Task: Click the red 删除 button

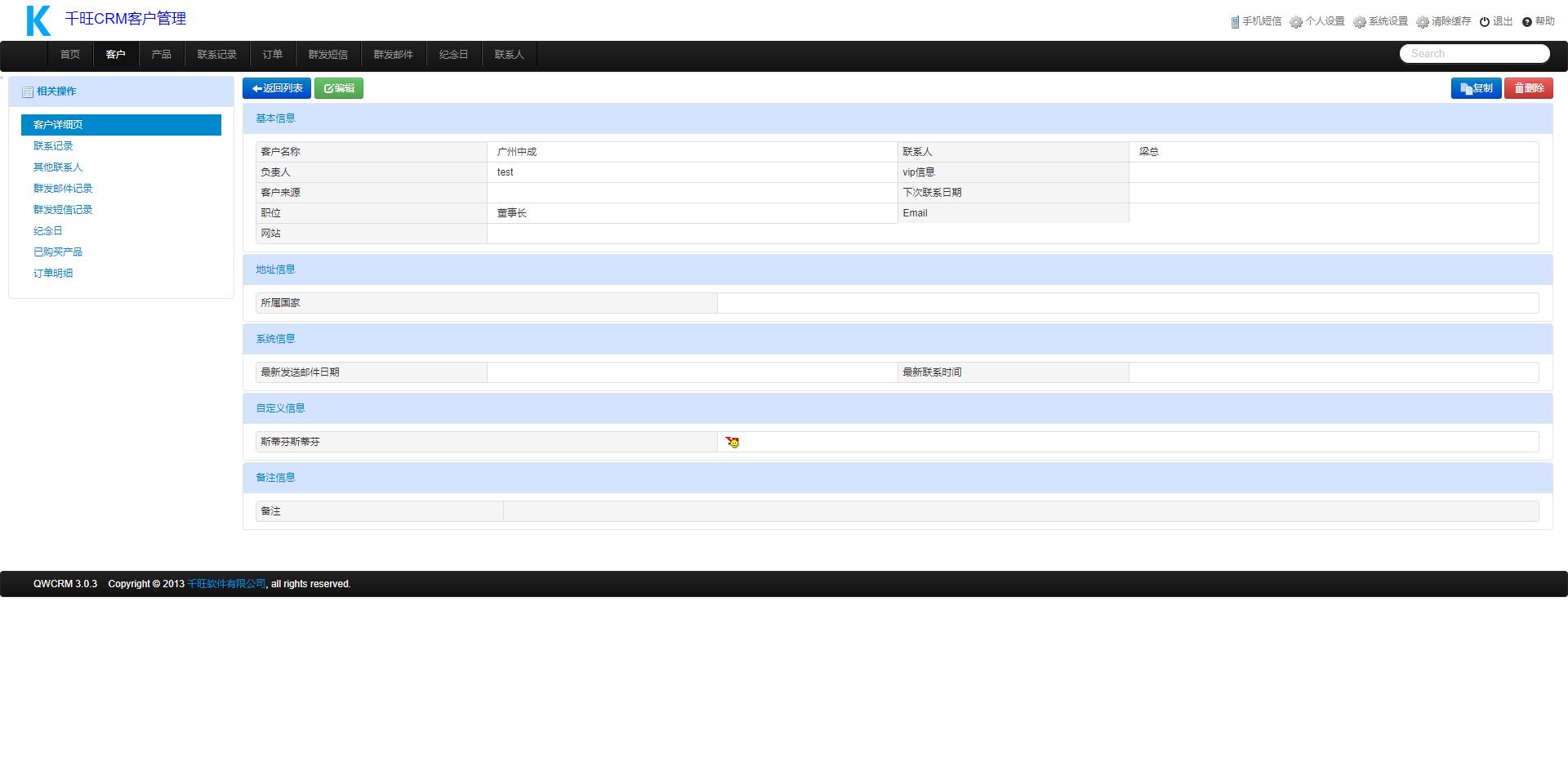Action: pos(1529,88)
